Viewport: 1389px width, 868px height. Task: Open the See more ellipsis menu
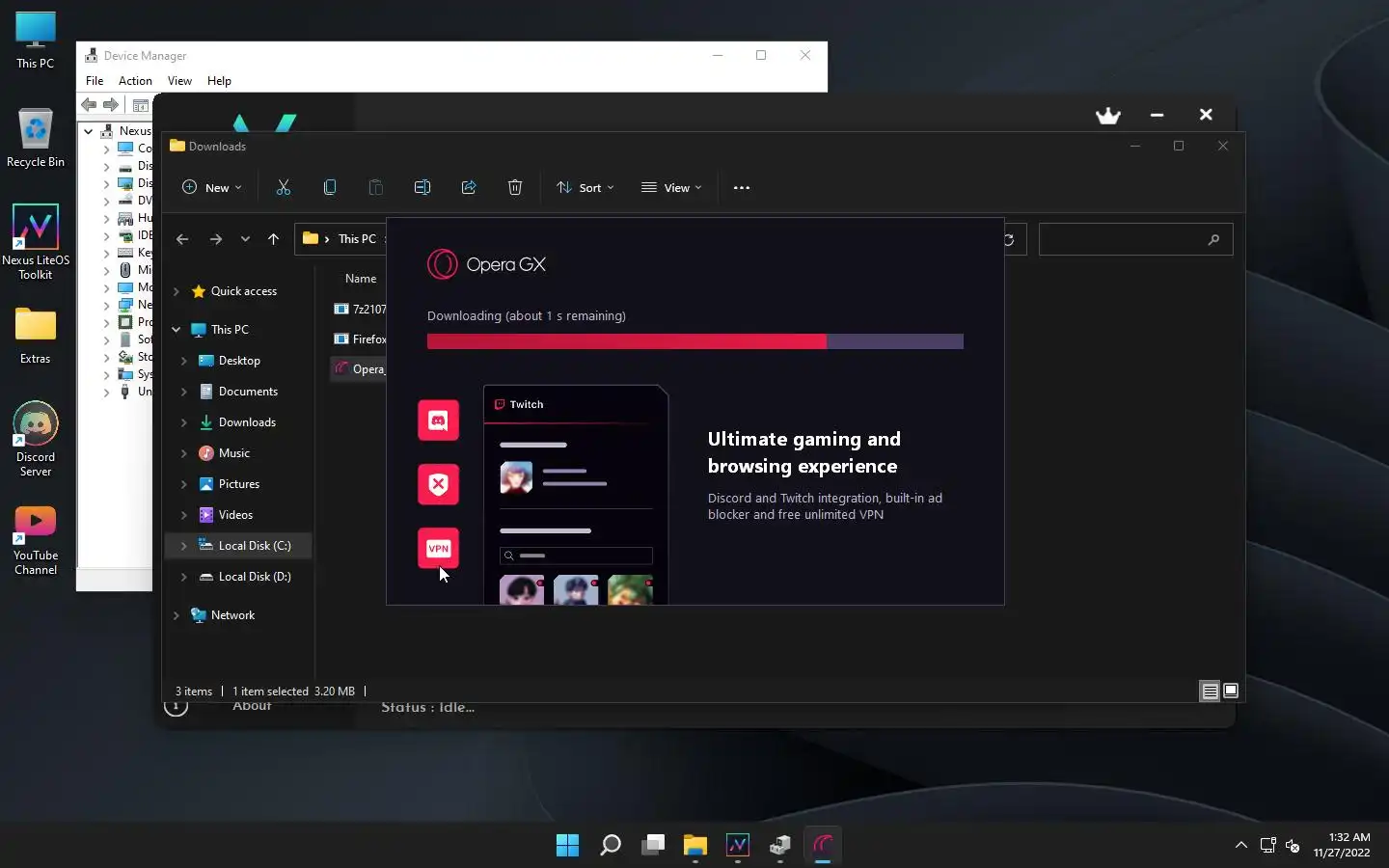pyautogui.click(x=742, y=188)
